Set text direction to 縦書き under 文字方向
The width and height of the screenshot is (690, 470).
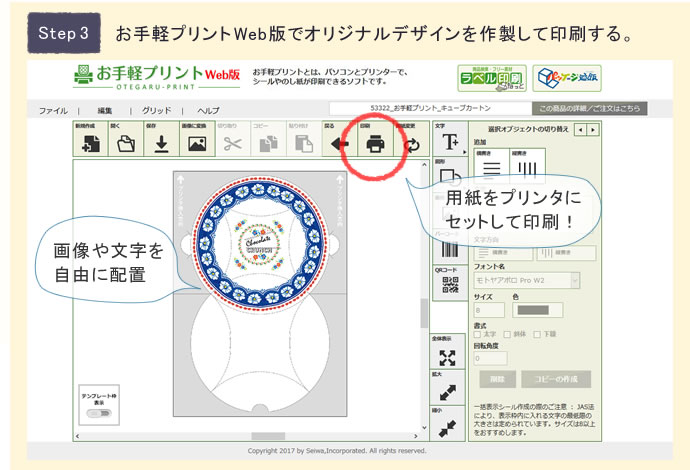pyautogui.click(x=566, y=253)
